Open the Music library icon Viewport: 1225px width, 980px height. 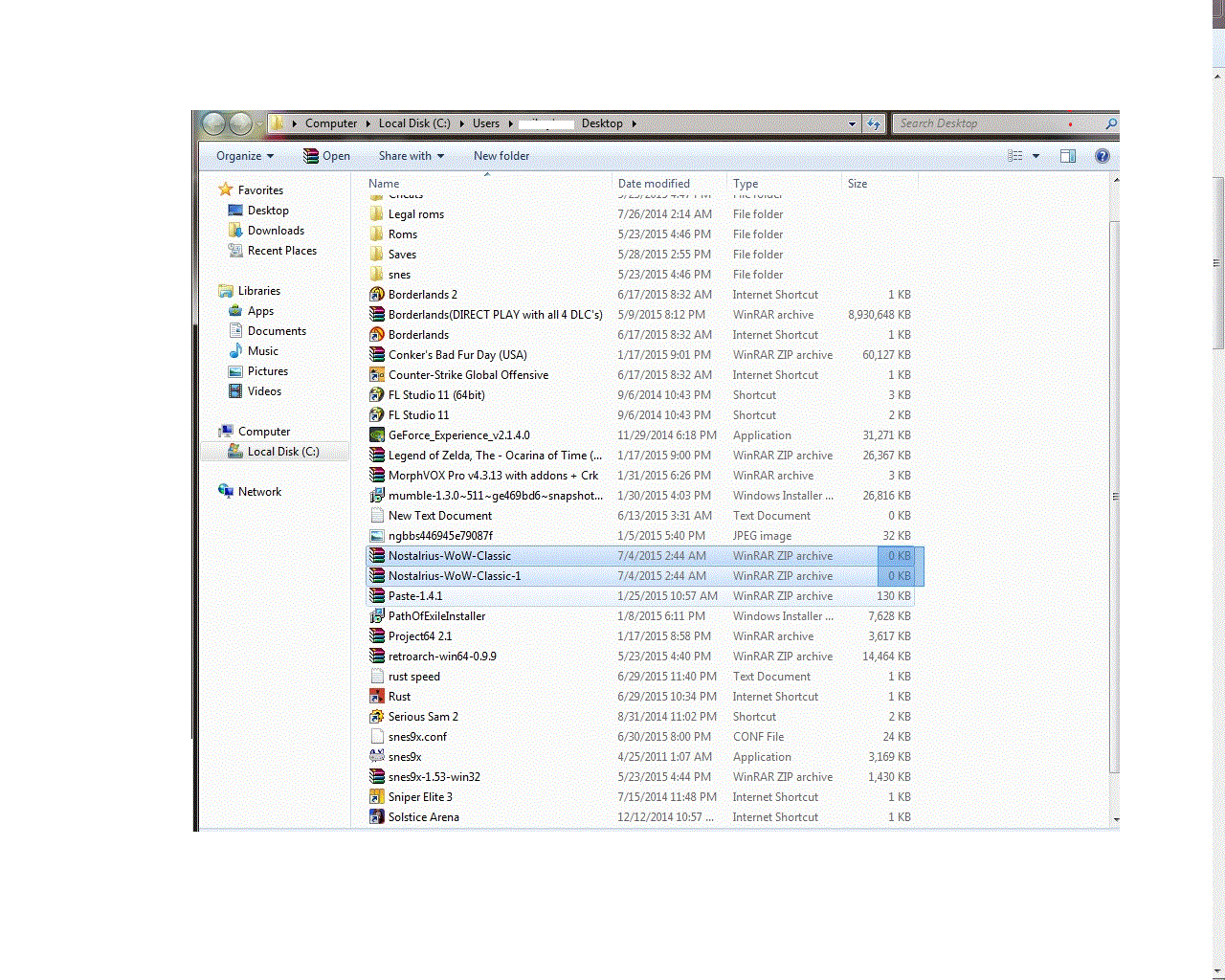[235, 351]
